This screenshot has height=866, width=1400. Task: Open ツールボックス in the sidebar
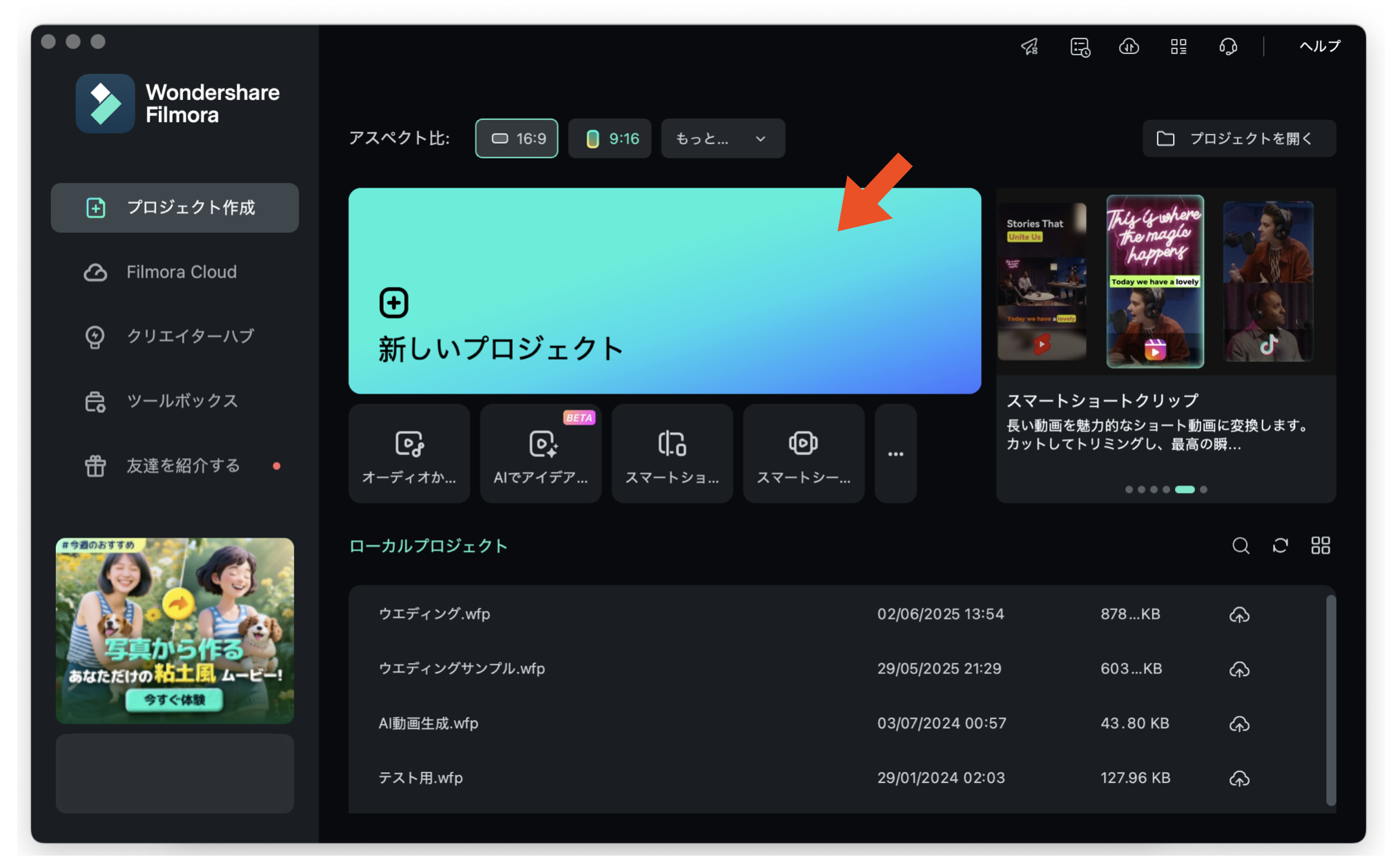coord(175,401)
